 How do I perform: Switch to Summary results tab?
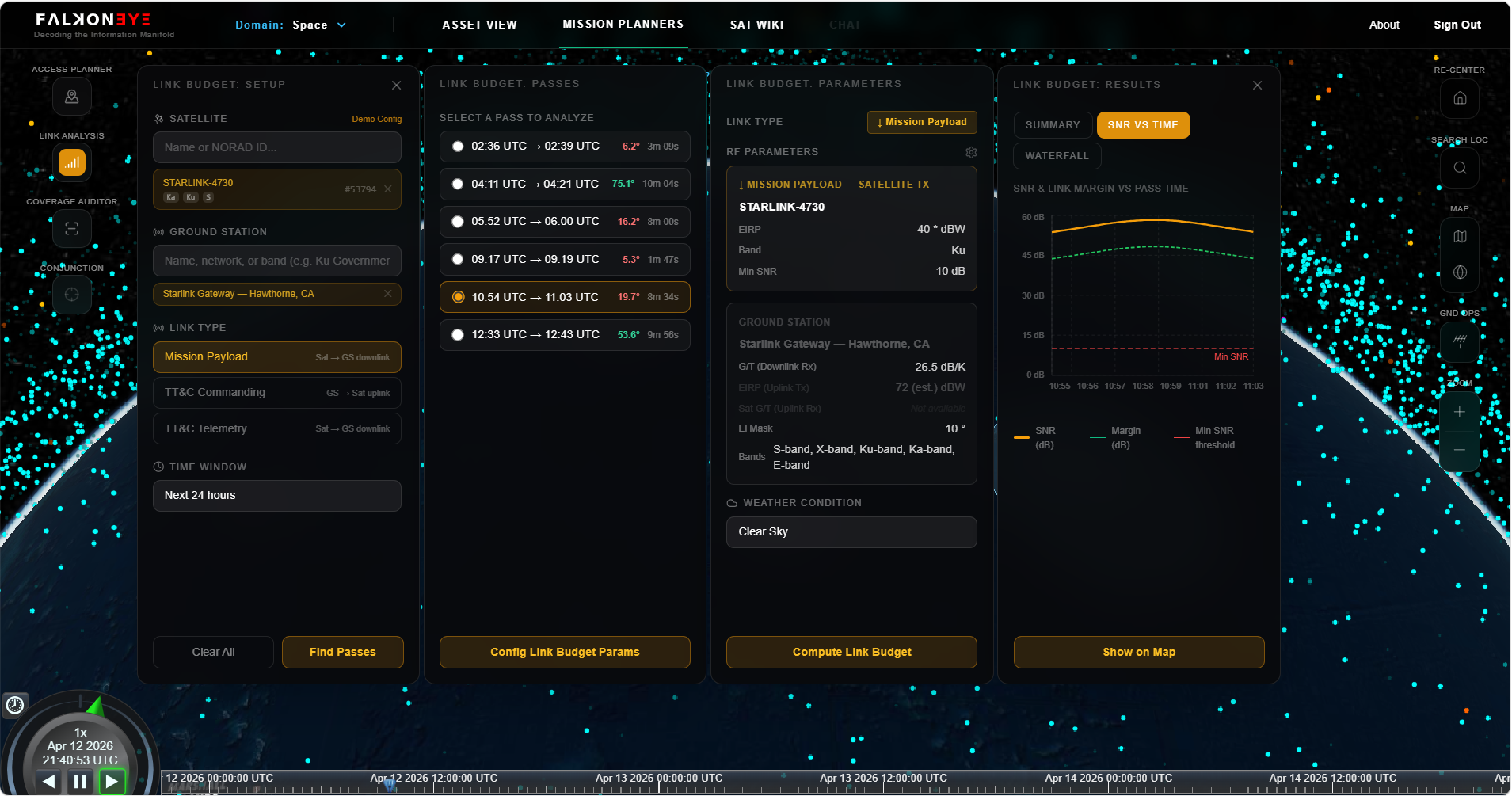pos(1053,125)
